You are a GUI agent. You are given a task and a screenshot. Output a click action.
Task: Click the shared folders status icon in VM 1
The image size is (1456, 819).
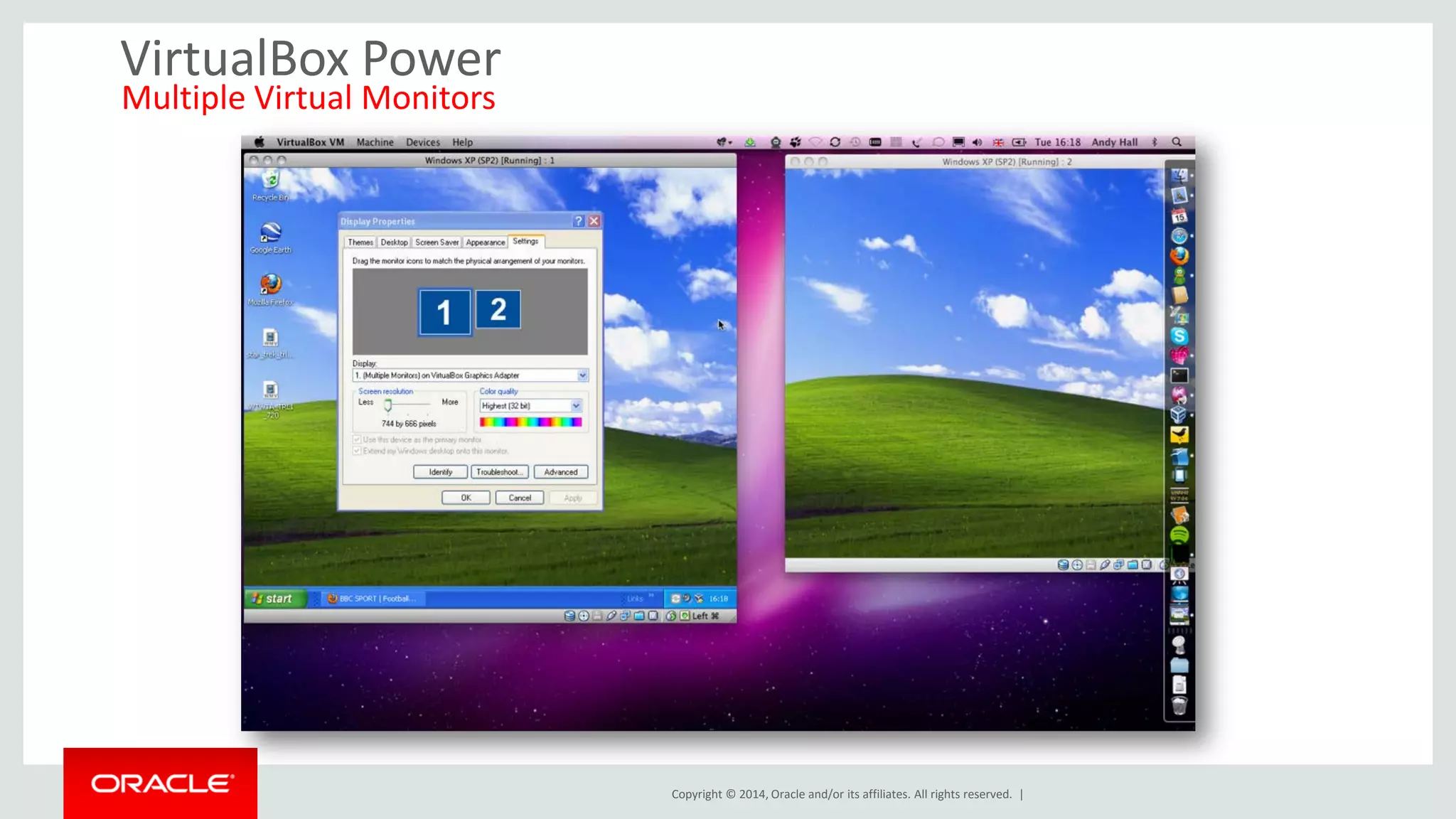point(639,616)
